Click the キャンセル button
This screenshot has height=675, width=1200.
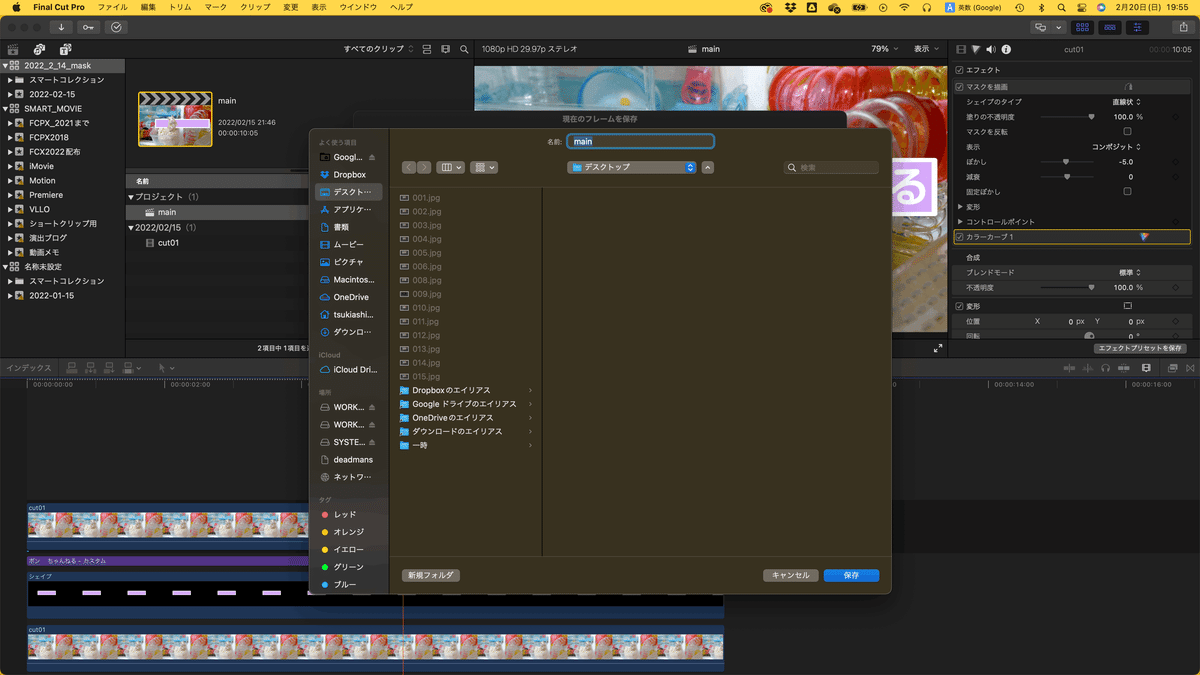tap(791, 575)
